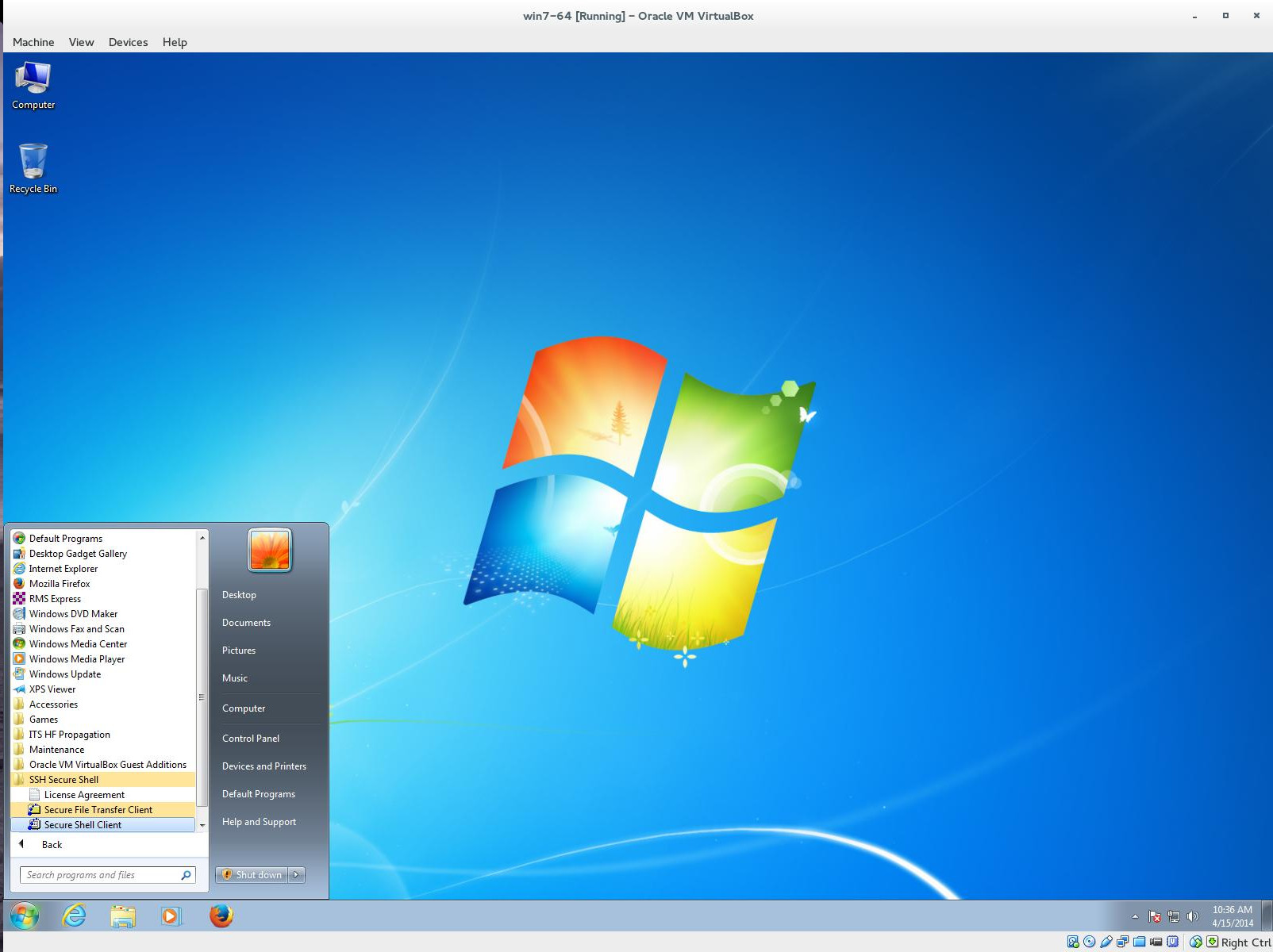
Task: Click the volume speaker tray icon
Action: tap(1193, 916)
